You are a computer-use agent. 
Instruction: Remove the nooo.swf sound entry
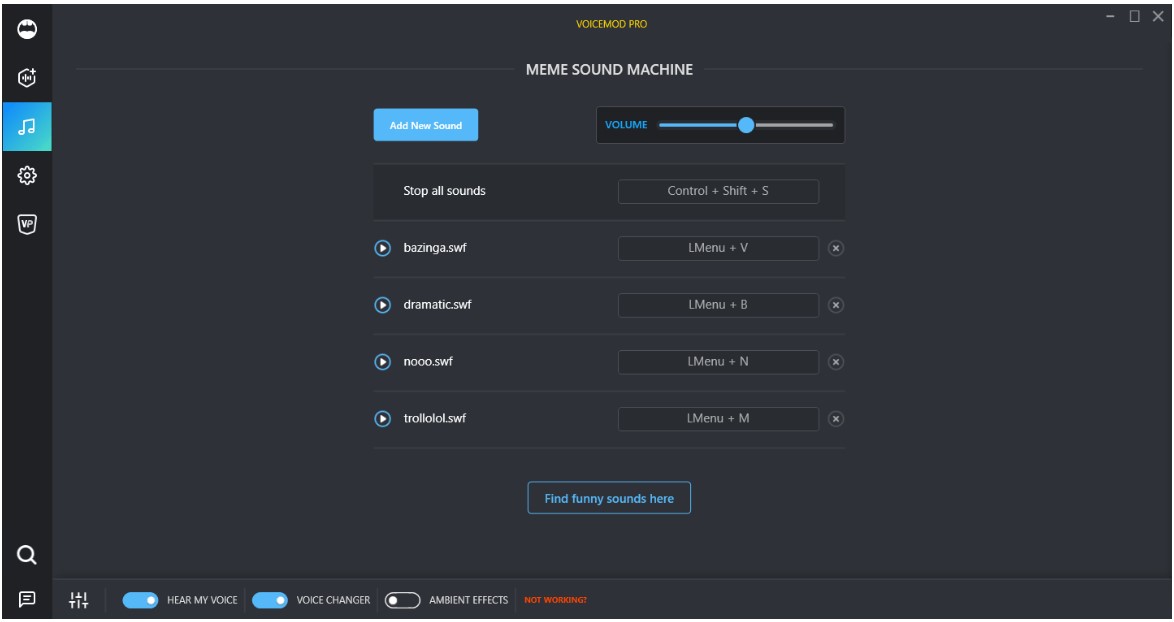(x=836, y=362)
